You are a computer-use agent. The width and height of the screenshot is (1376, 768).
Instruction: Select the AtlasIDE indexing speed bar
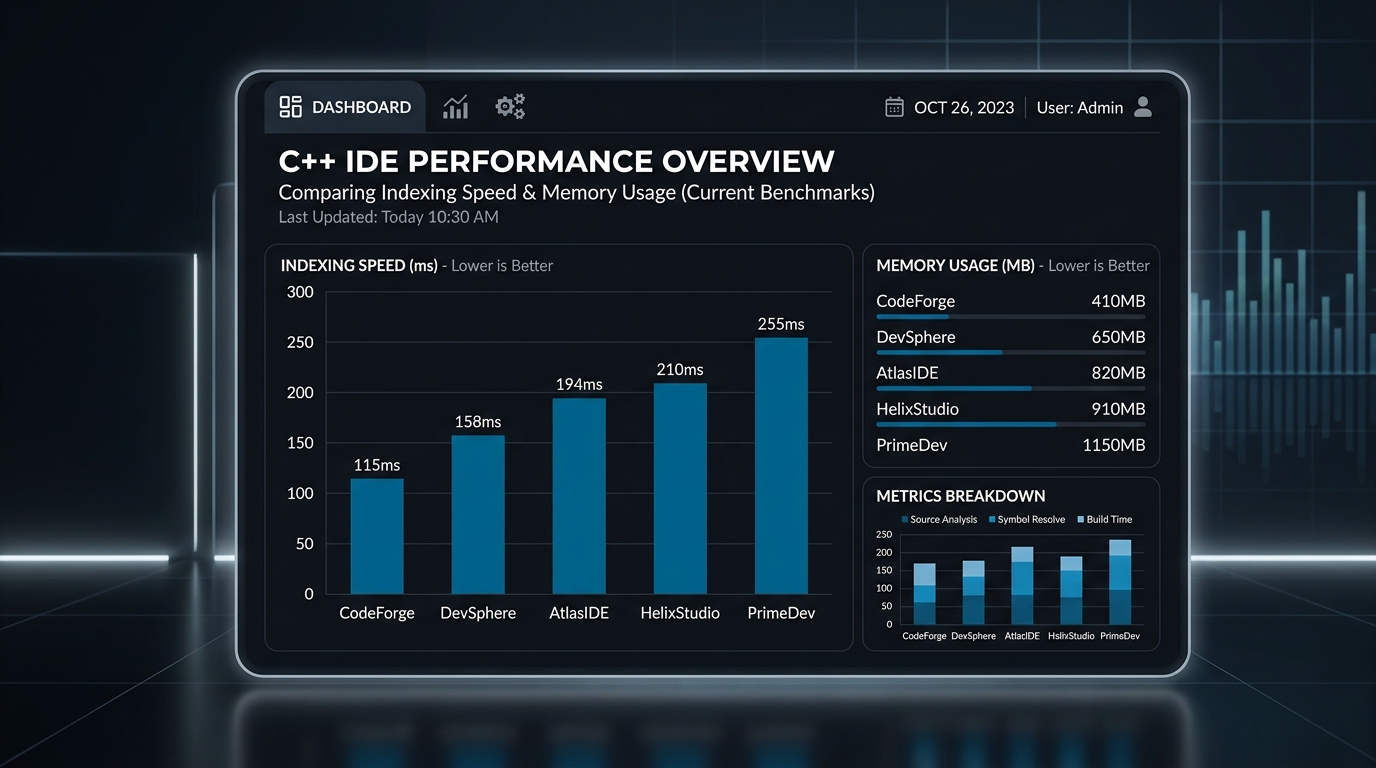pos(579,496)
